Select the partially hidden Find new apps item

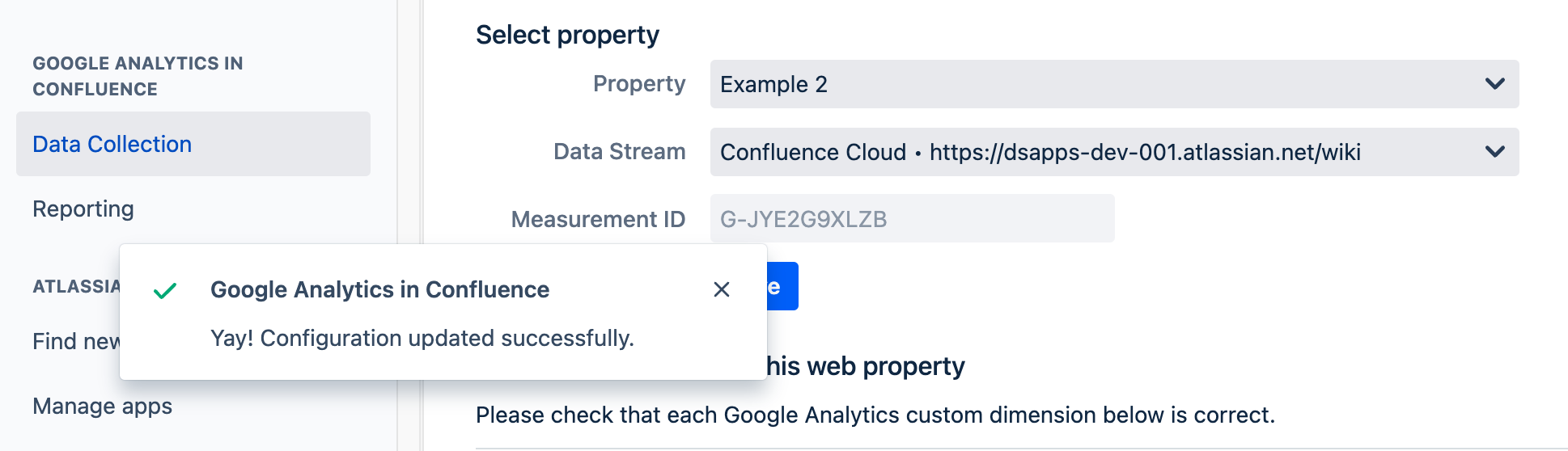point(76,341)
